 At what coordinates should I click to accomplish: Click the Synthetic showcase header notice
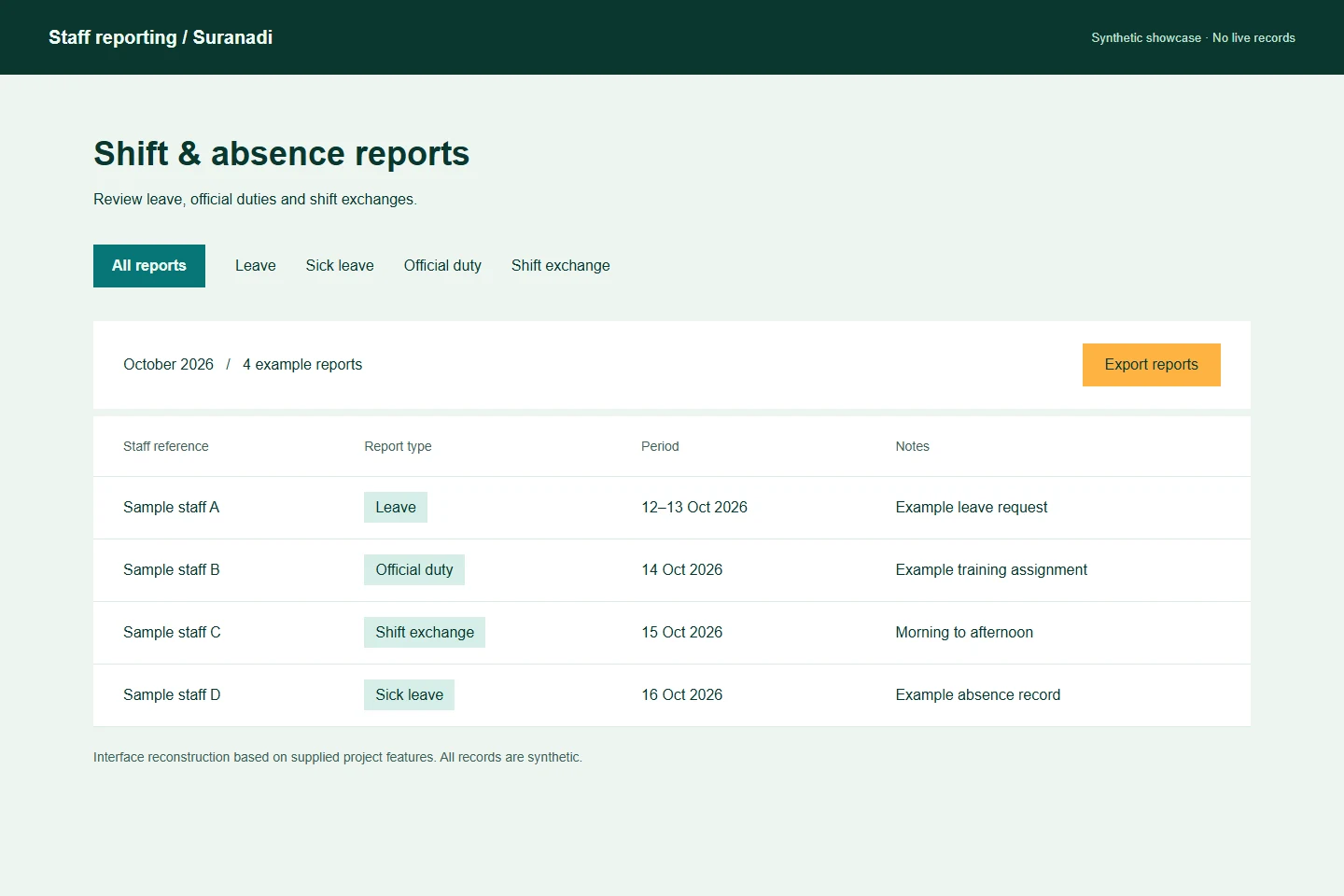[1193, 38]
